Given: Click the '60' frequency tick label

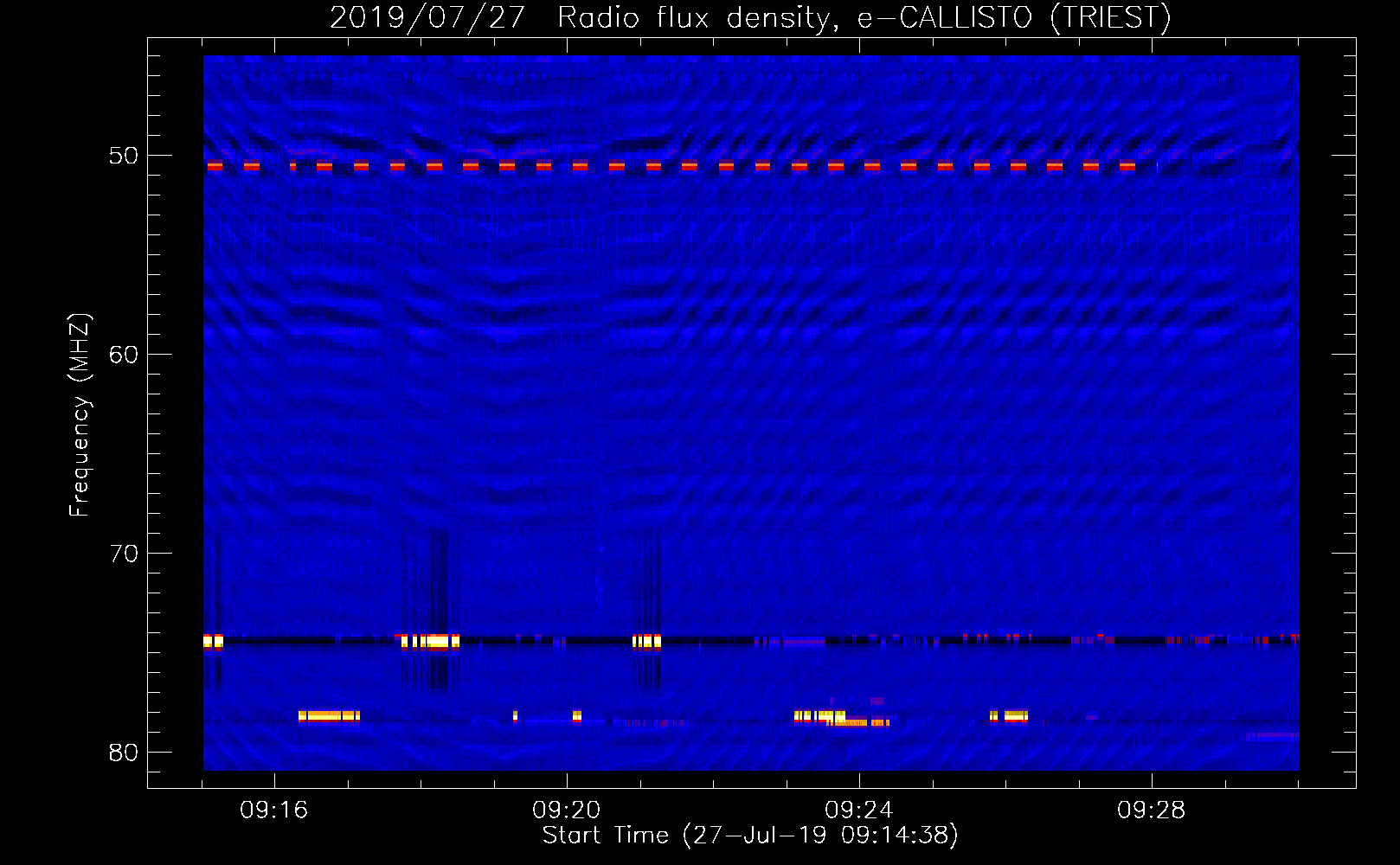Looking at the screenshot, I should tap(124, 355).
